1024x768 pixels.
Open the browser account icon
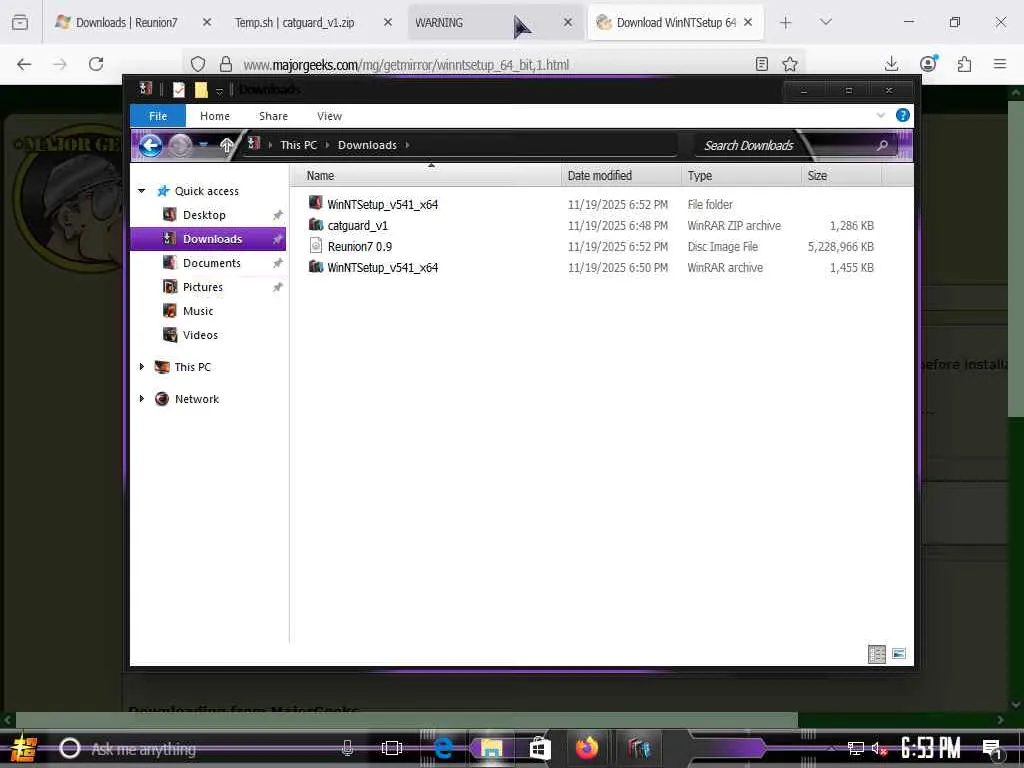point(928,63)
